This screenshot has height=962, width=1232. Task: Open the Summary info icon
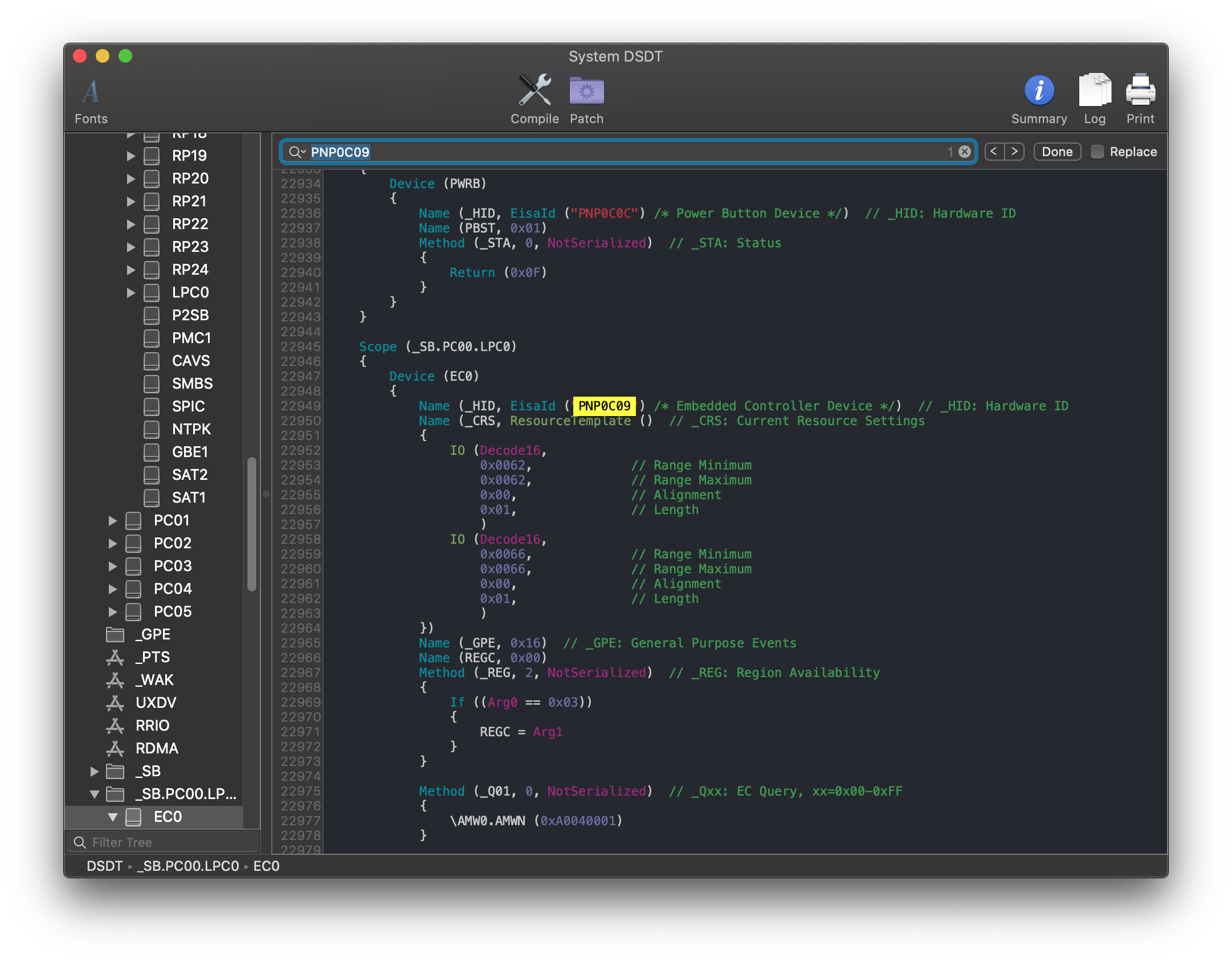pyautogui.click(x=1039, y=91)
